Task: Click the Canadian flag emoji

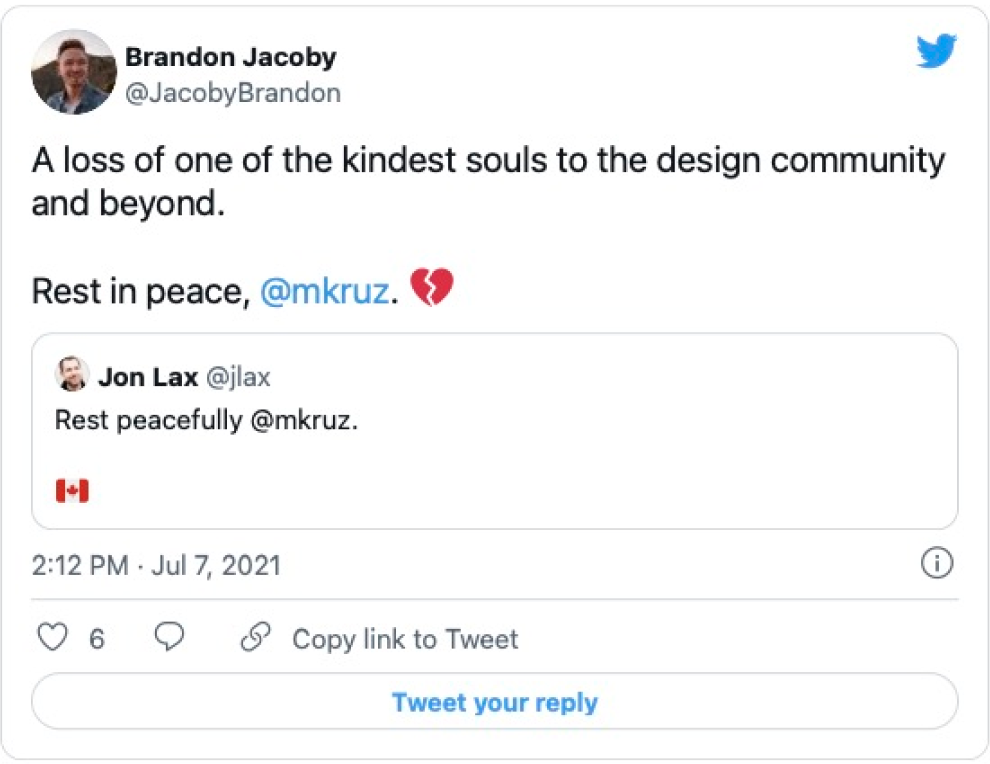Action: coord(72,491)
